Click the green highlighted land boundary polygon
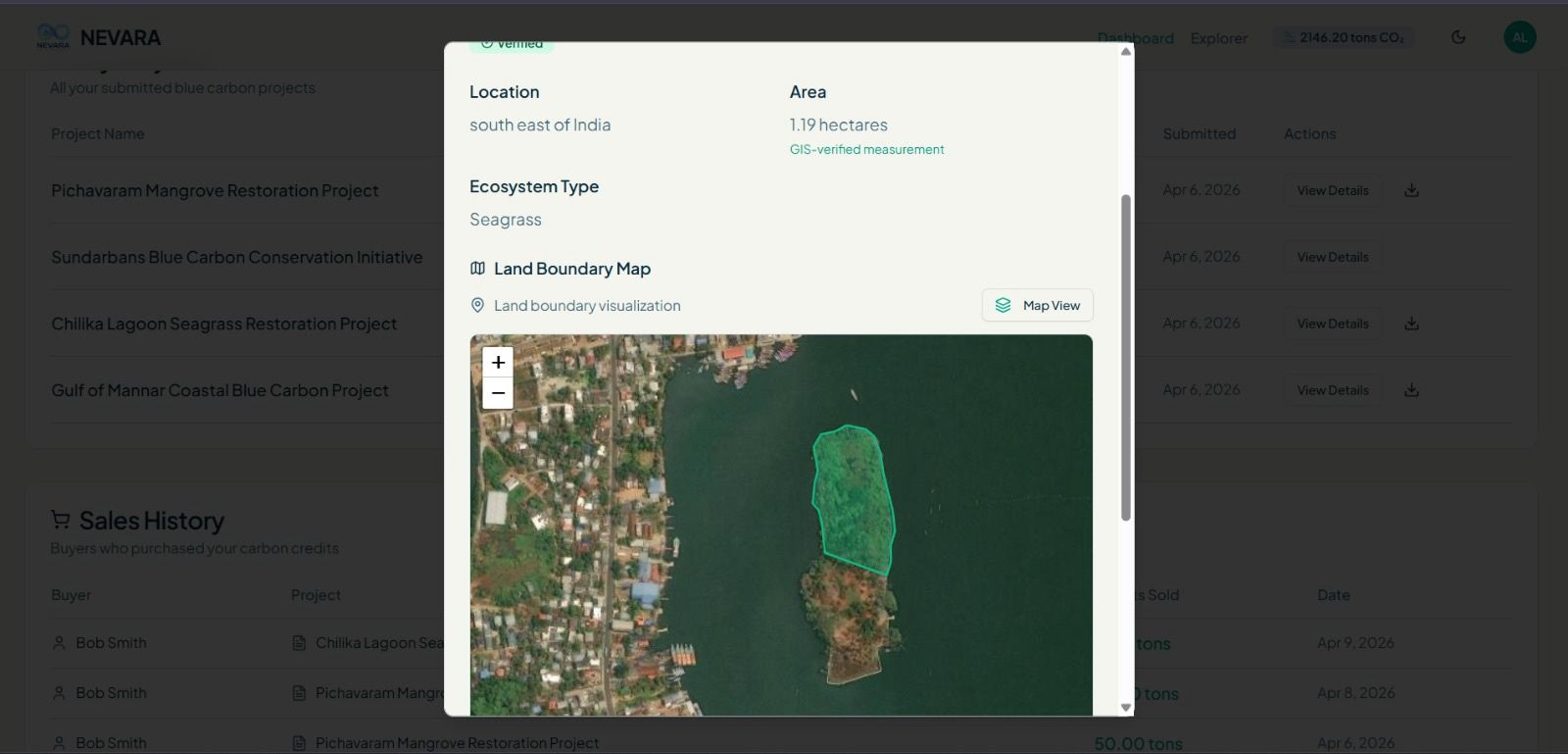The height and width of the screenshot is (754, 1568). tap(854, 497)
